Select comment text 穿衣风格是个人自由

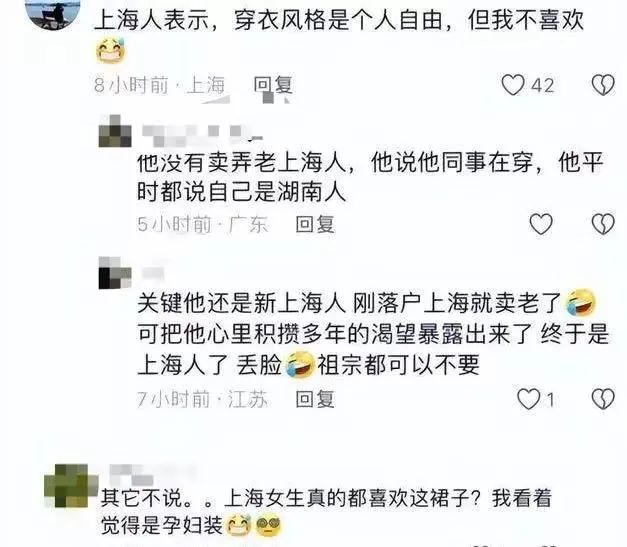[339, 20]
